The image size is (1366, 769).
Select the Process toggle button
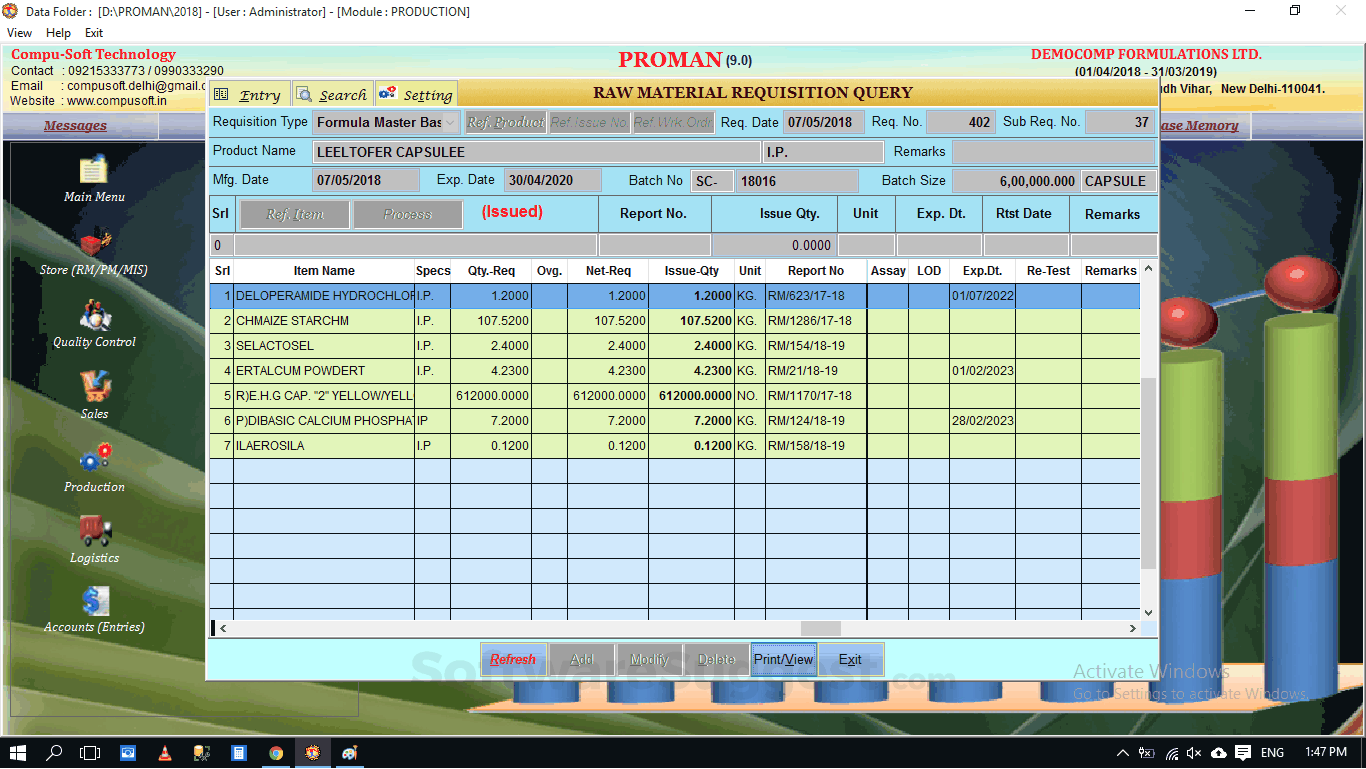pyautogui.click(x=407, y=214)
